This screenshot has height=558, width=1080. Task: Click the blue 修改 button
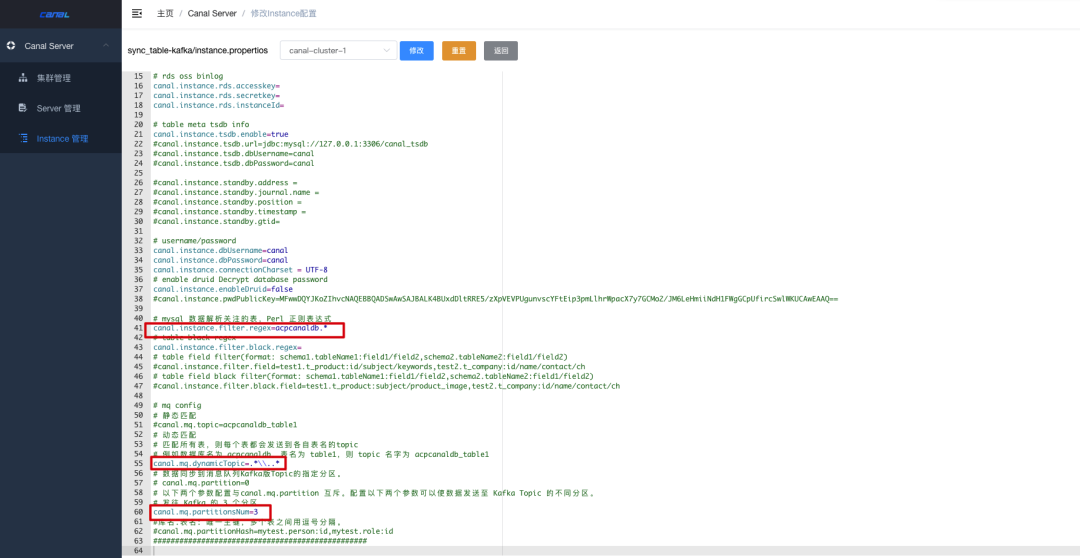[417, 51]
